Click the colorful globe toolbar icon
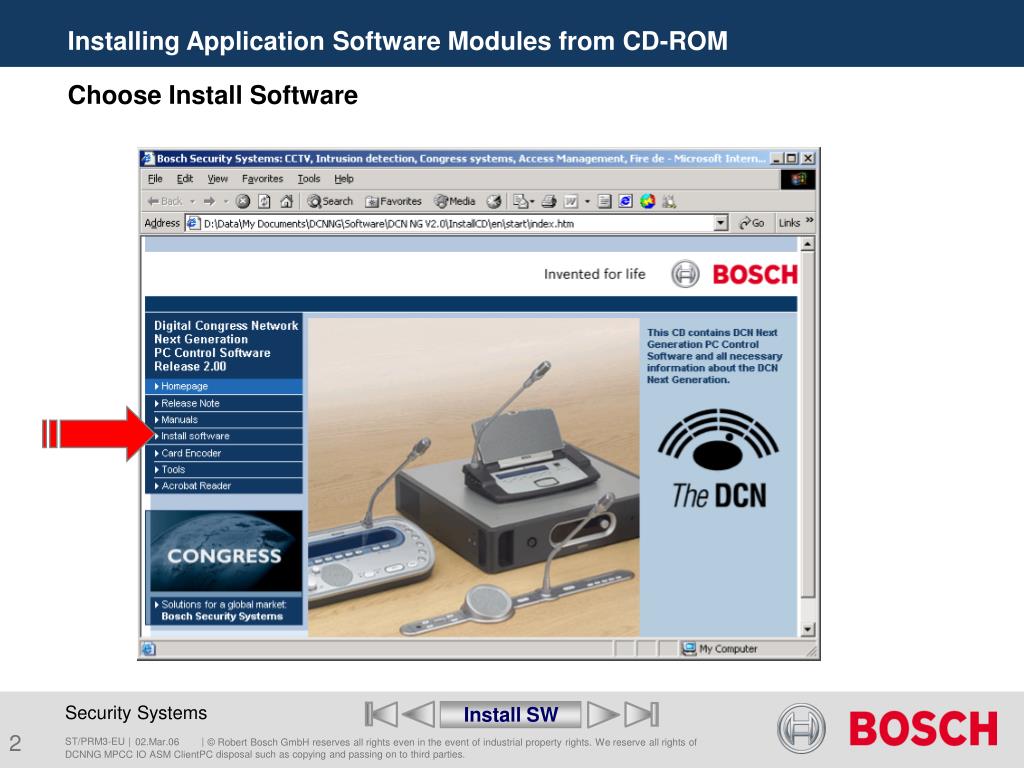The width and height of the screenshot is (1024, 768). [x=647, y=201]
